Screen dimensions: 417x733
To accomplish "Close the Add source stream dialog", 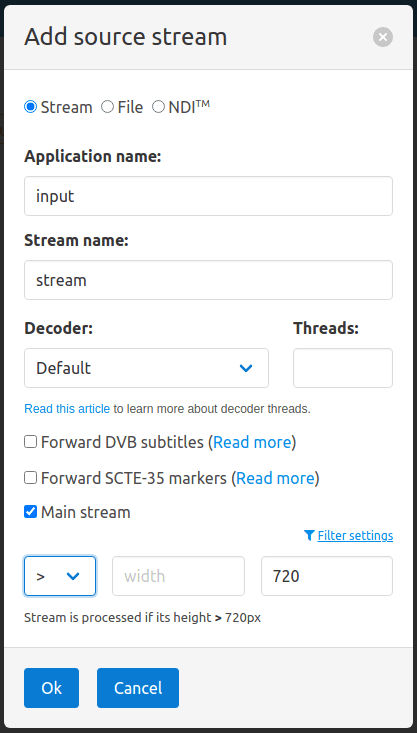I will coord(382,37).
